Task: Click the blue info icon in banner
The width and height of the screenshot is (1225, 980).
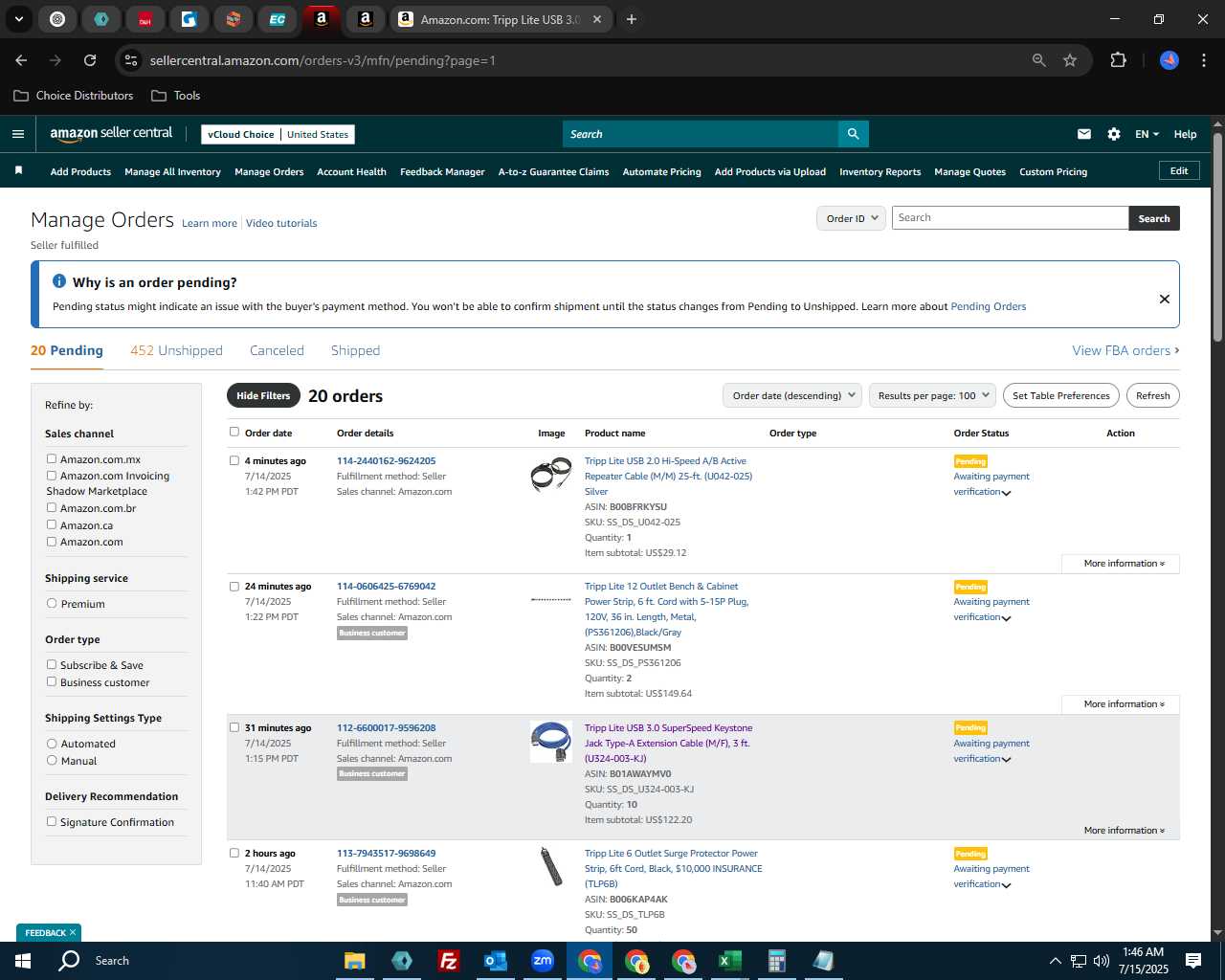Action: [58, 281]
